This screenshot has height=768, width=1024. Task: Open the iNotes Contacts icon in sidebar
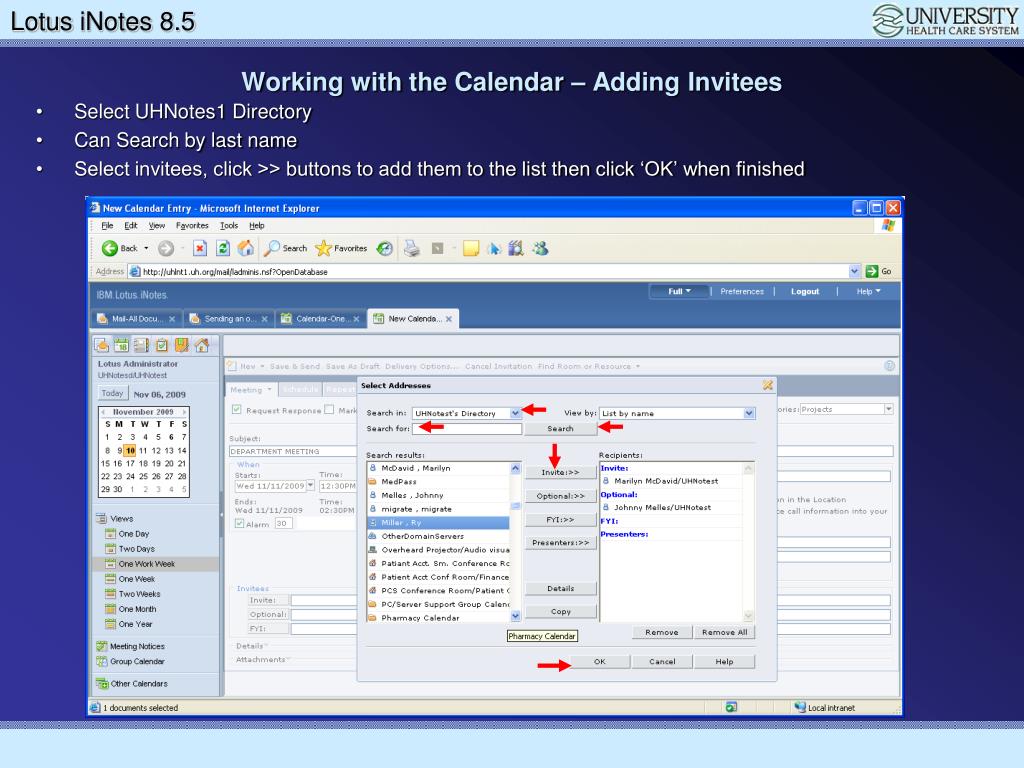point(141,345)
